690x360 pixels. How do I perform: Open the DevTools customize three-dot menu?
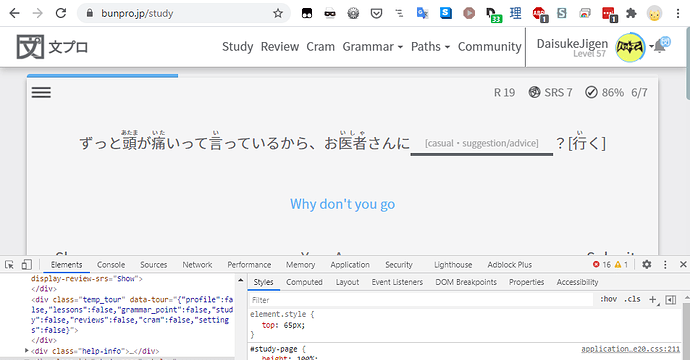click(665, 264)
